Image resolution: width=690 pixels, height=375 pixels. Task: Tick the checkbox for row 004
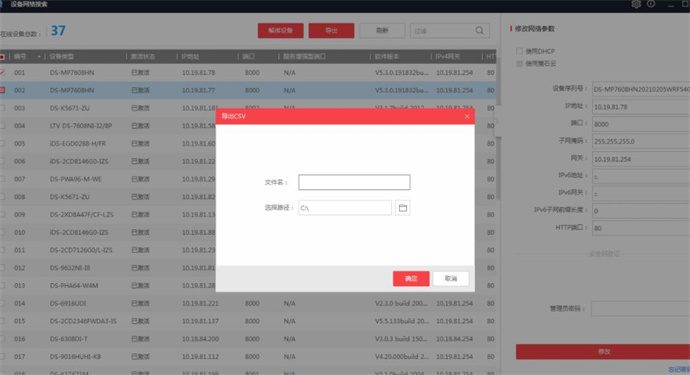tap(3, 125)
